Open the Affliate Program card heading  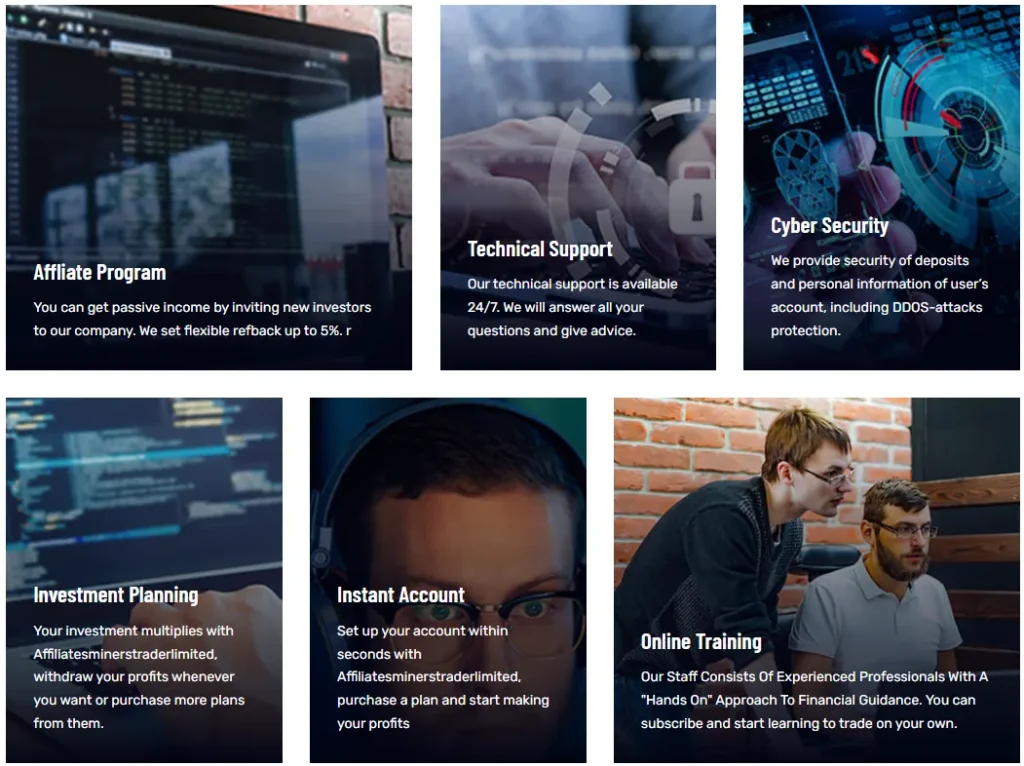(99, 272)
